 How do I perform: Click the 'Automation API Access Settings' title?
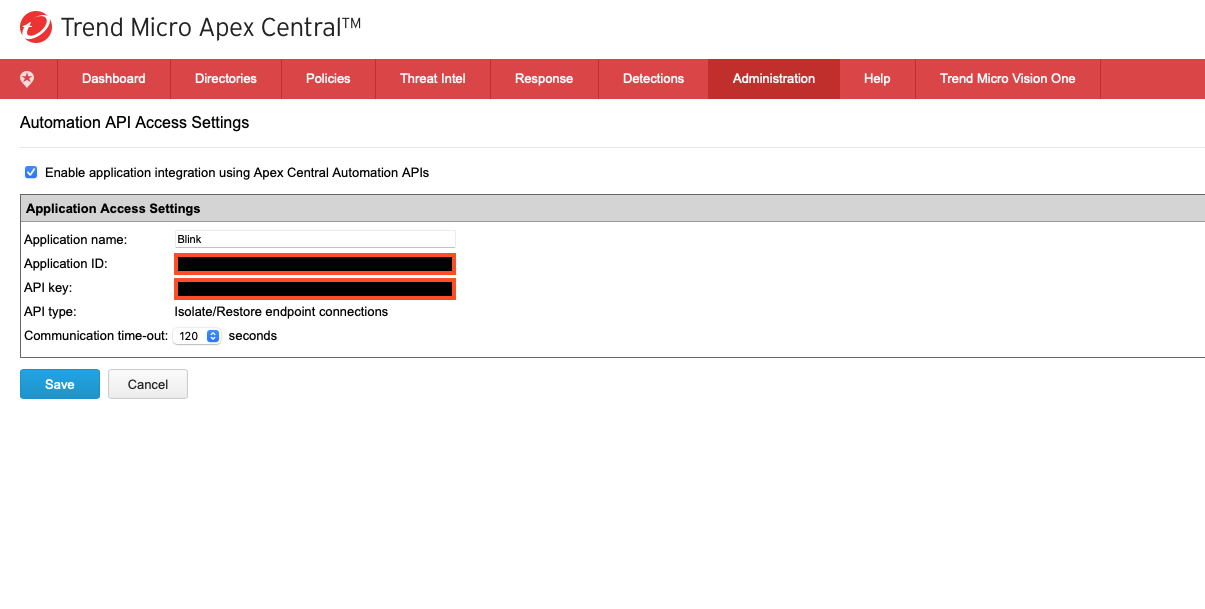[x=134, y=123]
